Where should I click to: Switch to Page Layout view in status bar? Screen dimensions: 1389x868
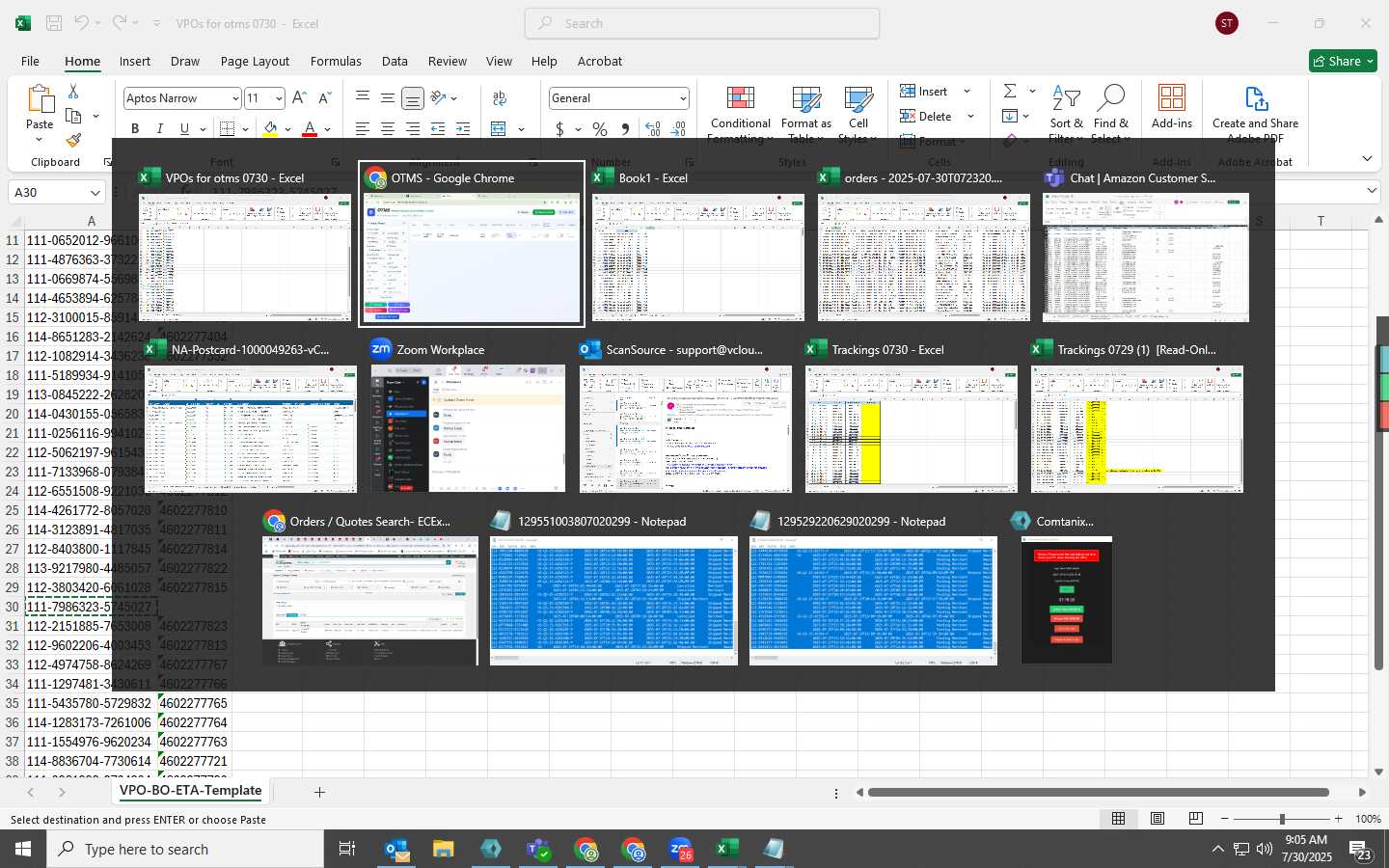pyautogui.click(x=1157, y=819)
